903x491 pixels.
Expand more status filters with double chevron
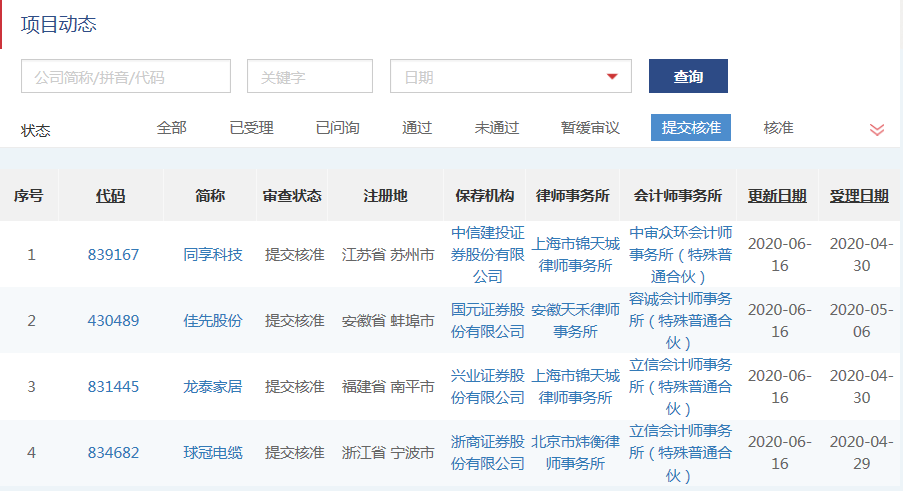(876, 129)
